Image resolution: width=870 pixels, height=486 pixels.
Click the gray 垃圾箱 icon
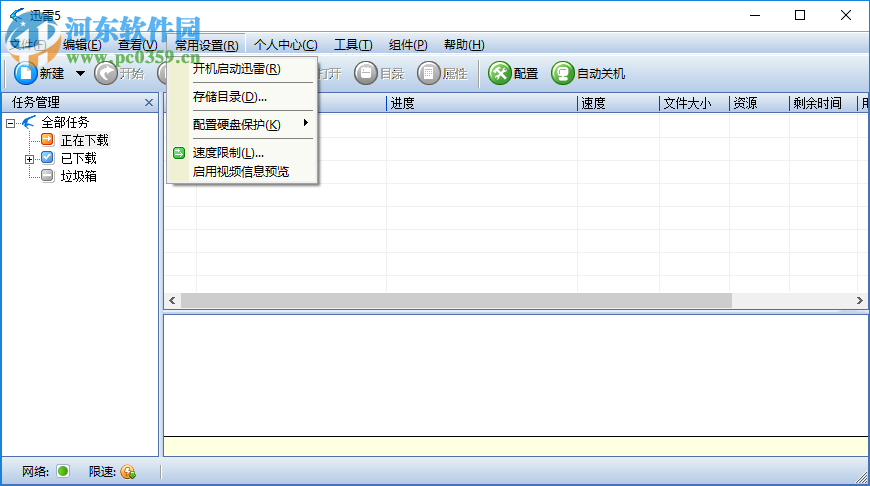(48, 176)
